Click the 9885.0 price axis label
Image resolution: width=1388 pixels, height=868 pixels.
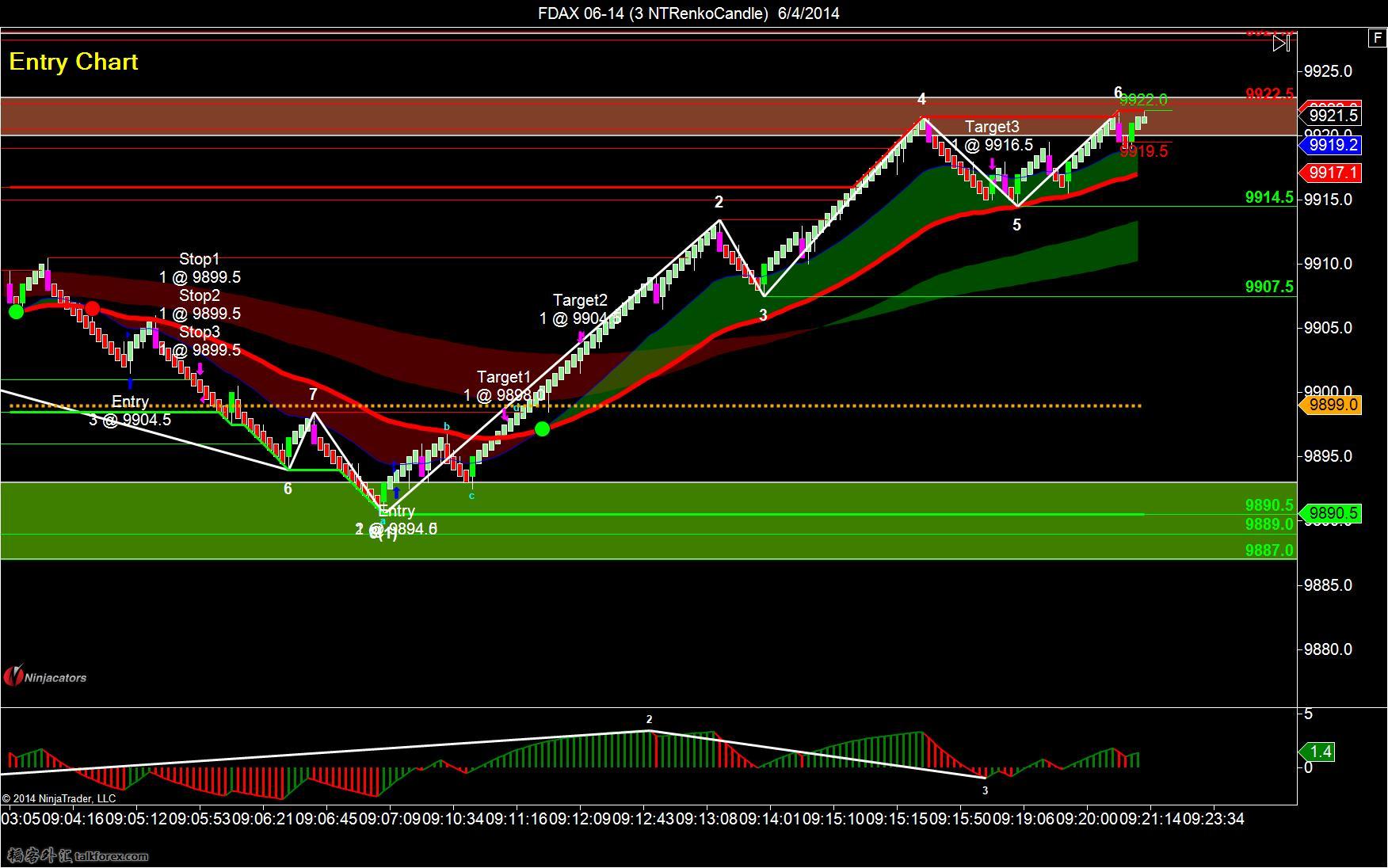coord(1328,585)
